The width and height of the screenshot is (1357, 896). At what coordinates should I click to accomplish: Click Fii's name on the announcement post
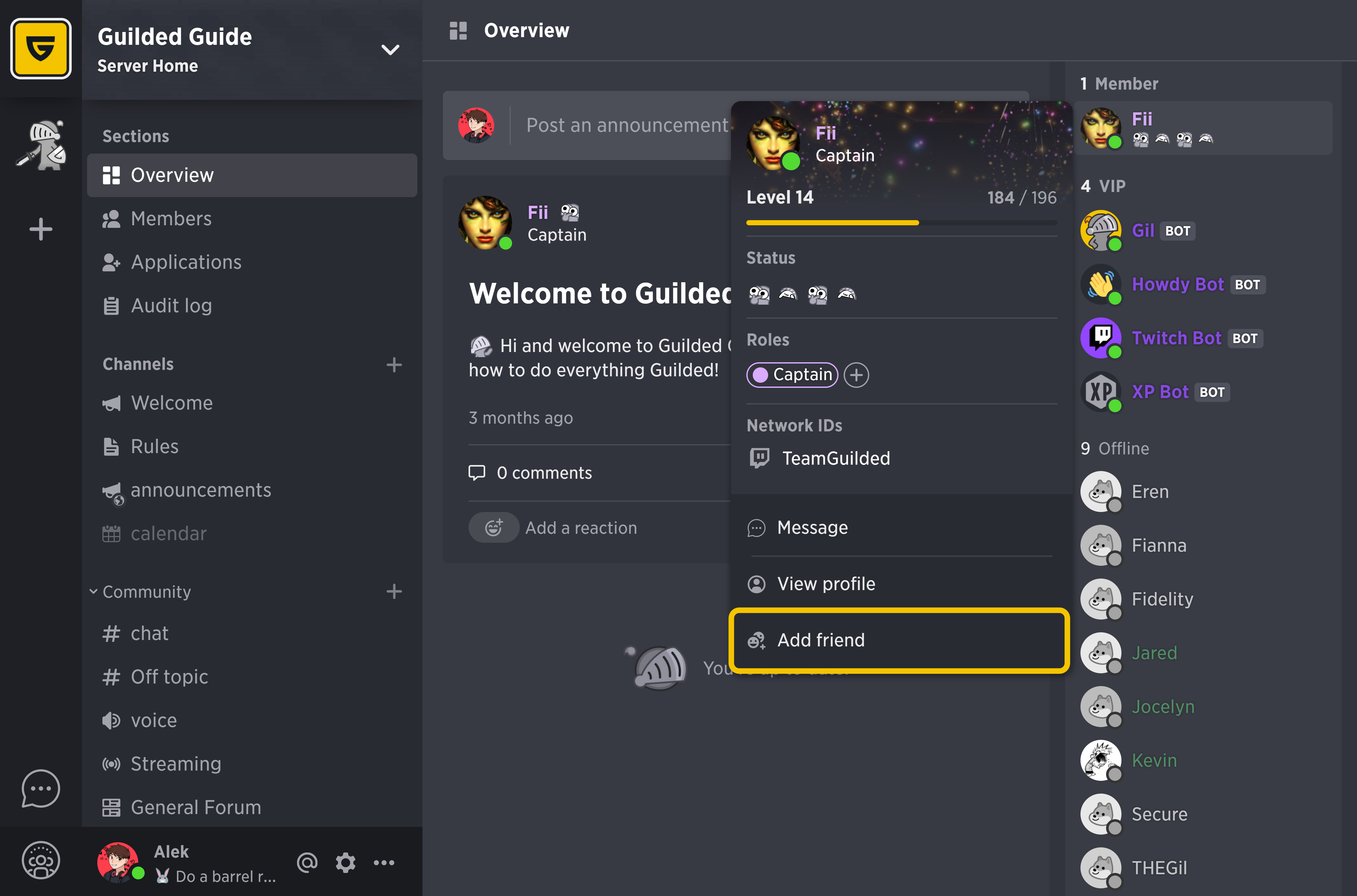[x=538, y=212]
